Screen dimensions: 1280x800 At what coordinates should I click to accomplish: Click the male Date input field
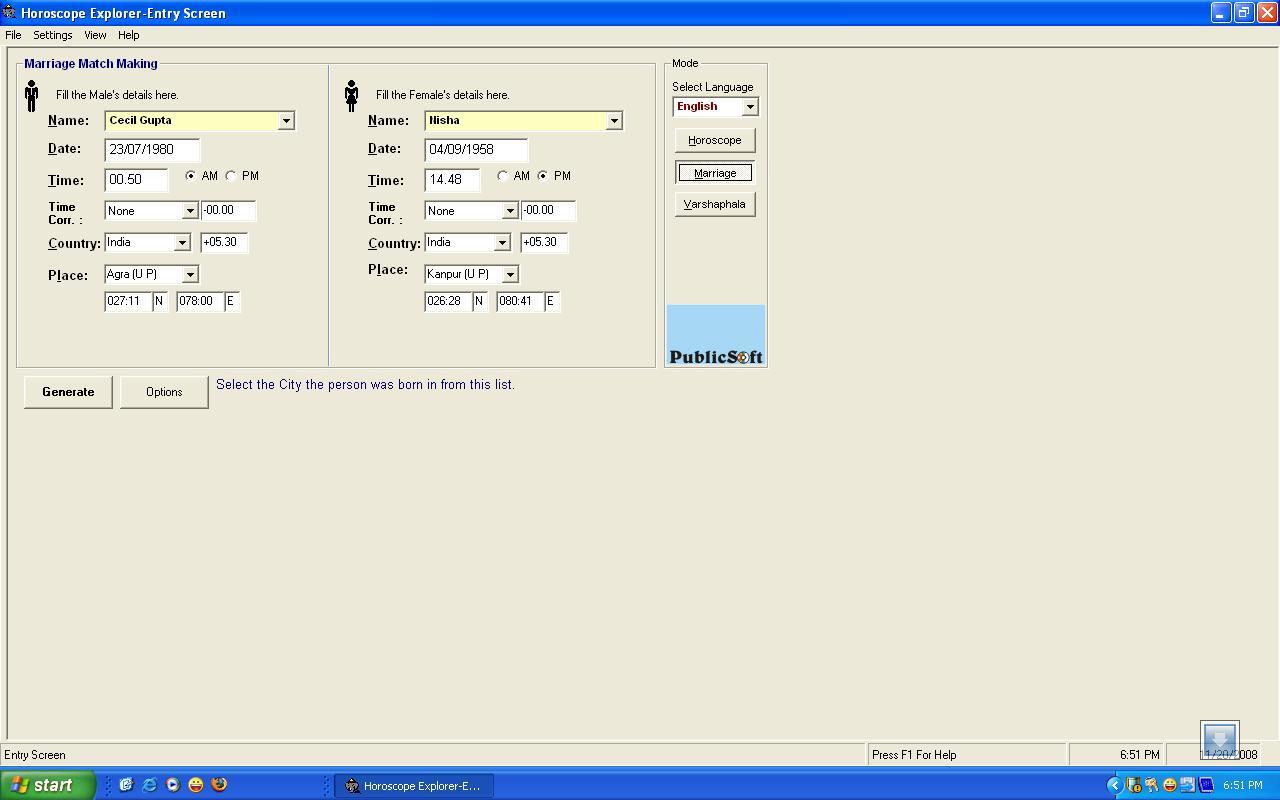(x=152, y=150)
